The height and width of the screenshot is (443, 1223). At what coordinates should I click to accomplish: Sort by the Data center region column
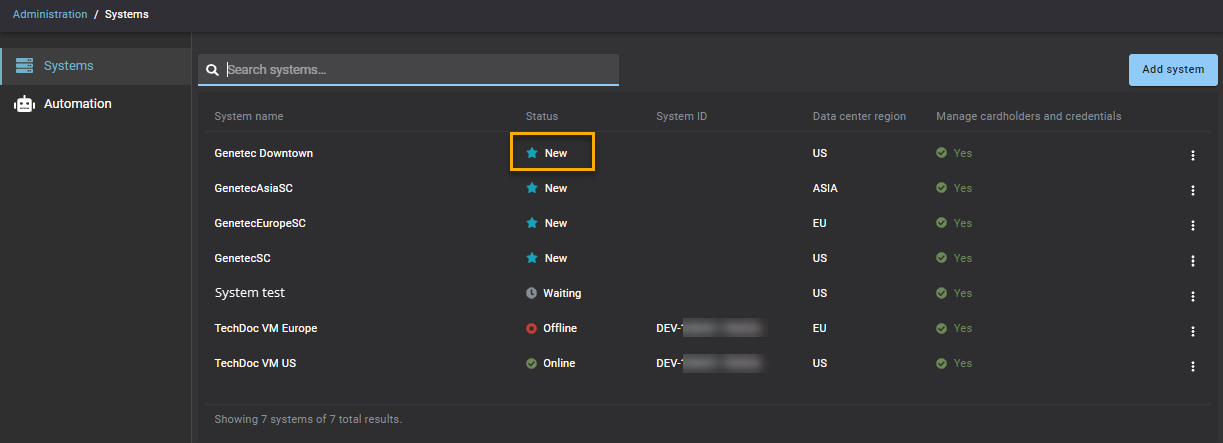point(859,116)
